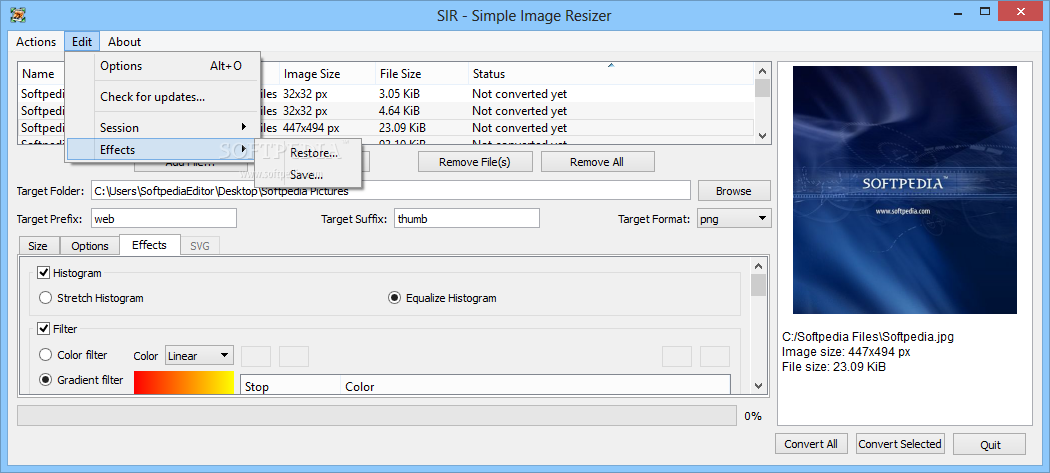Focus the Target Prefix field

(164, 218)
